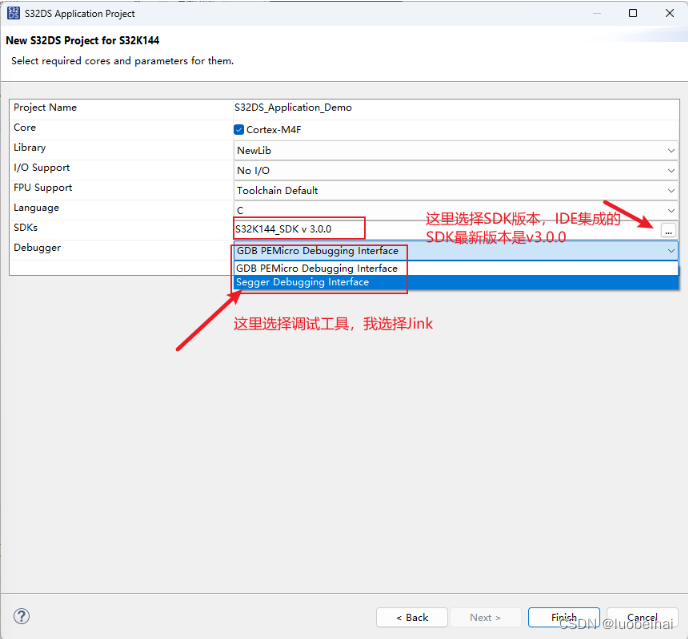Click the S32DS application icon in title bar

[x=13, y=13]
